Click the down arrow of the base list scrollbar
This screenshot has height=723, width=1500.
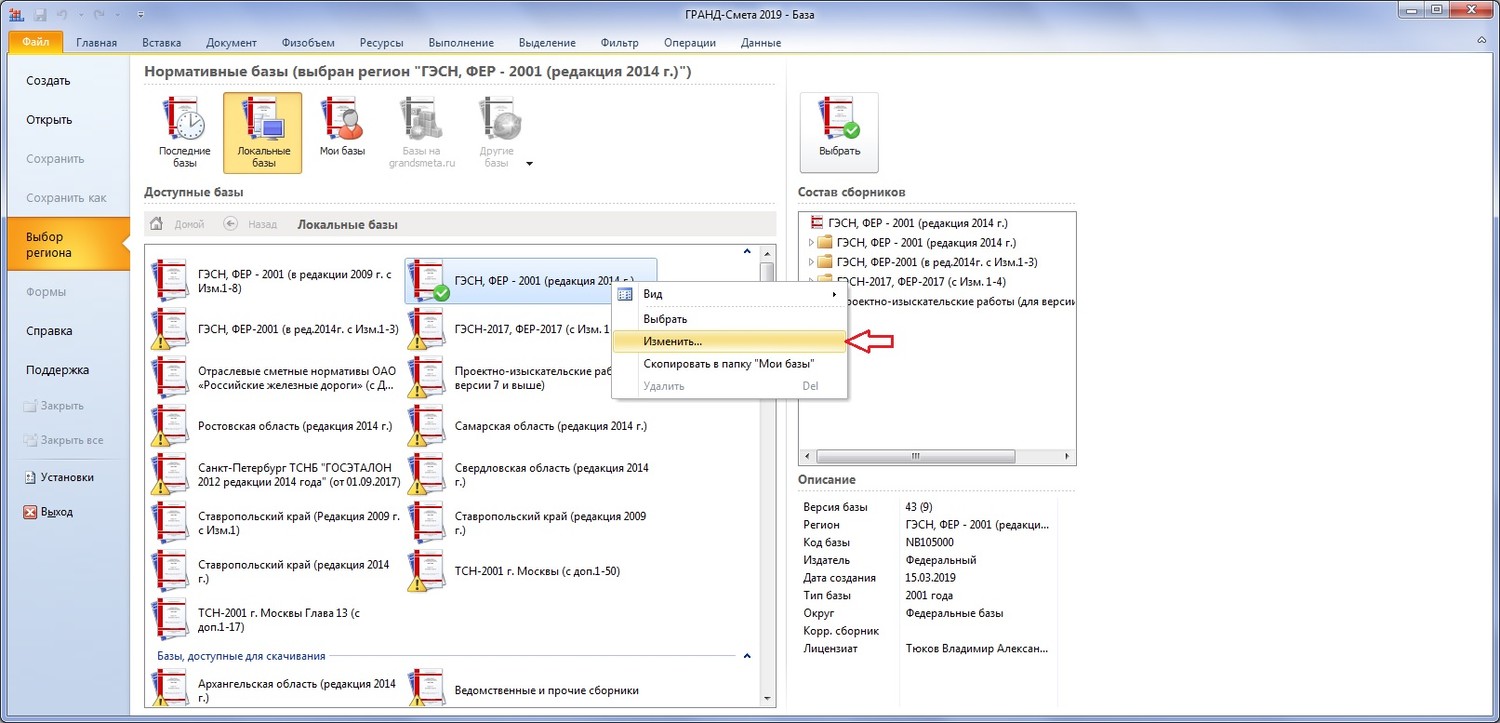[x=767, y=699]
